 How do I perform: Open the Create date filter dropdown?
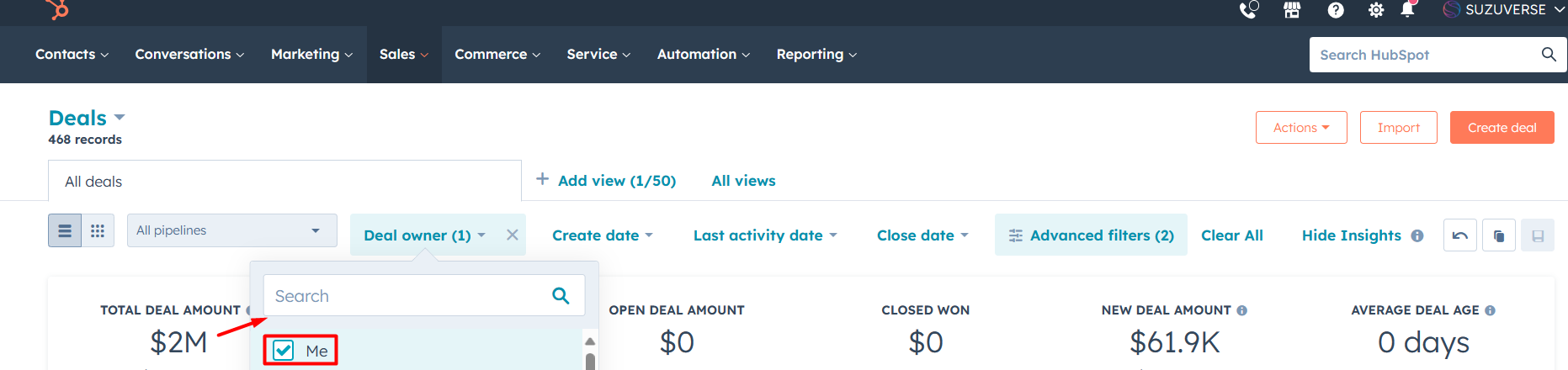602,235
